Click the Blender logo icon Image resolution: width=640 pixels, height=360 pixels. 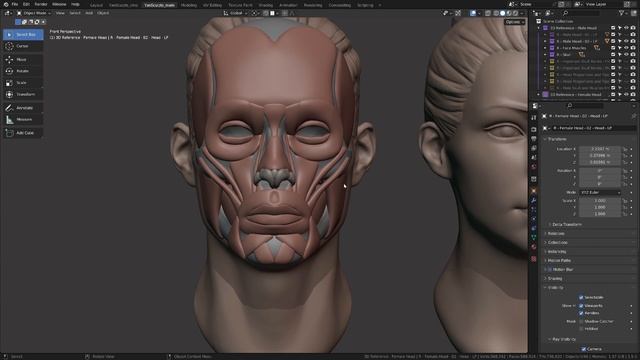(6, 4)
